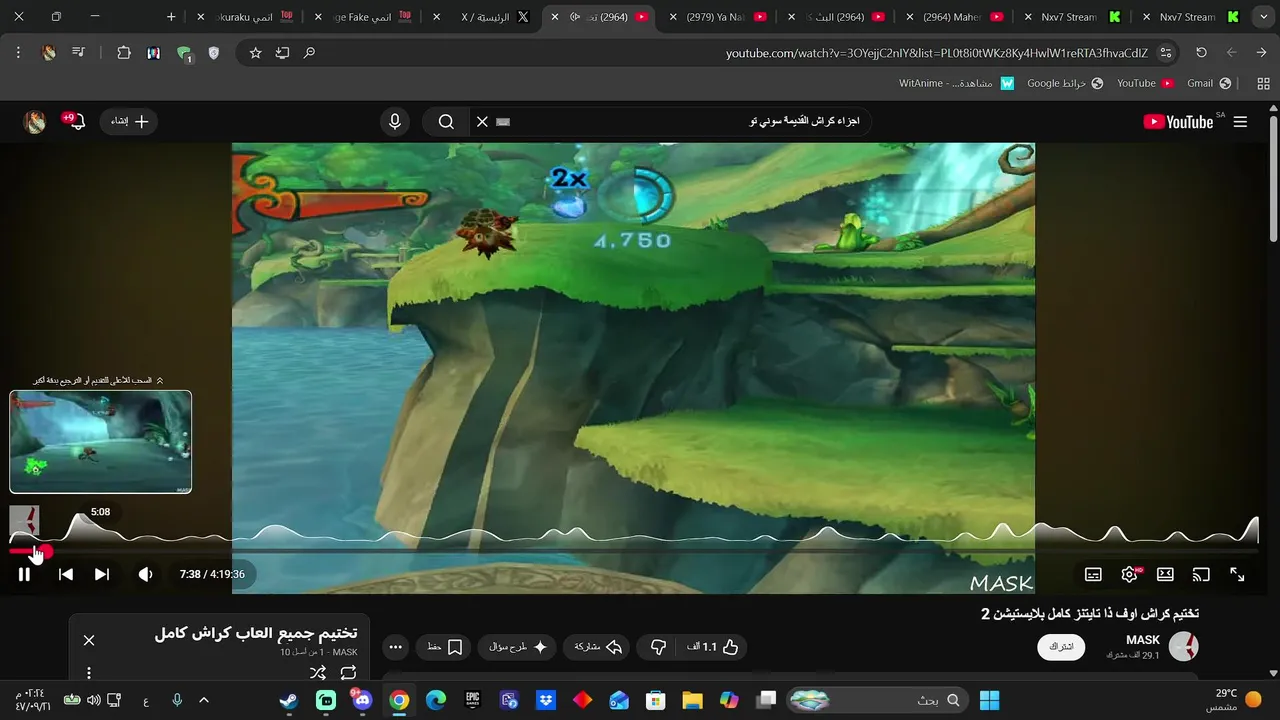Open YouTube account avatar menu
This screenshot has height=720, width=1280.
(35, 122)
